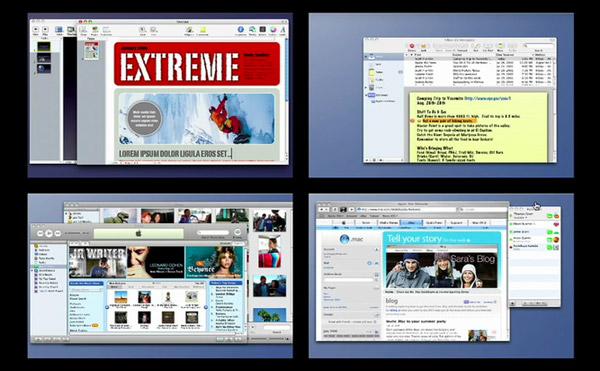This screenshot has height=371, width=600.
Task: Click the iTunes search field
Action: click(x=213, y=233)
